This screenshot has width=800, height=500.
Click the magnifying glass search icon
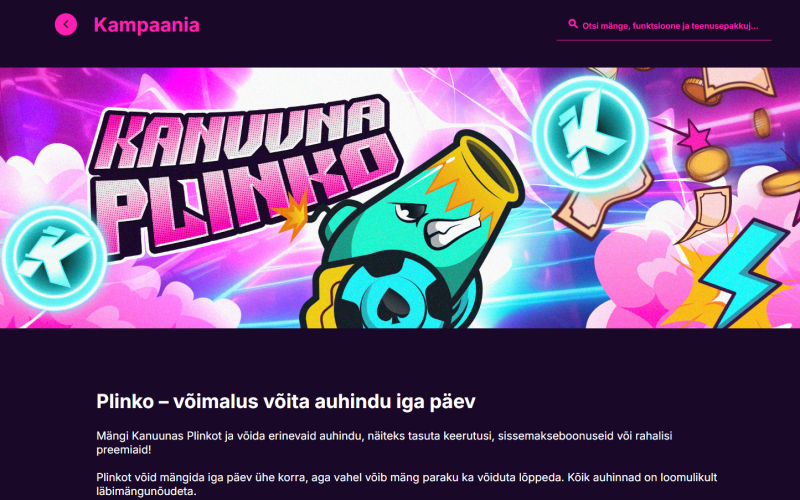coord(573,24)
